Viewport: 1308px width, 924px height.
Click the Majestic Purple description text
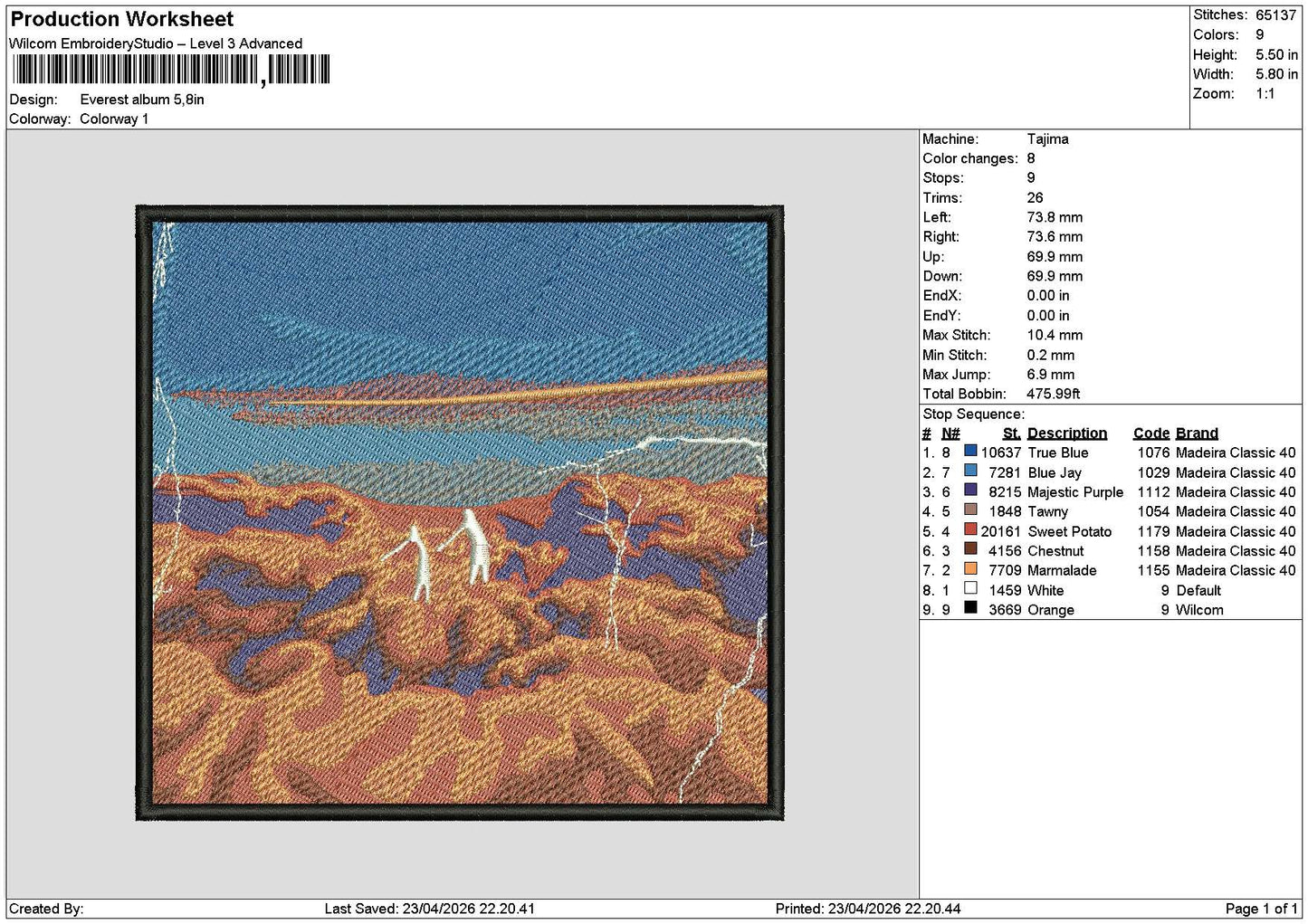click(1075, 492)
